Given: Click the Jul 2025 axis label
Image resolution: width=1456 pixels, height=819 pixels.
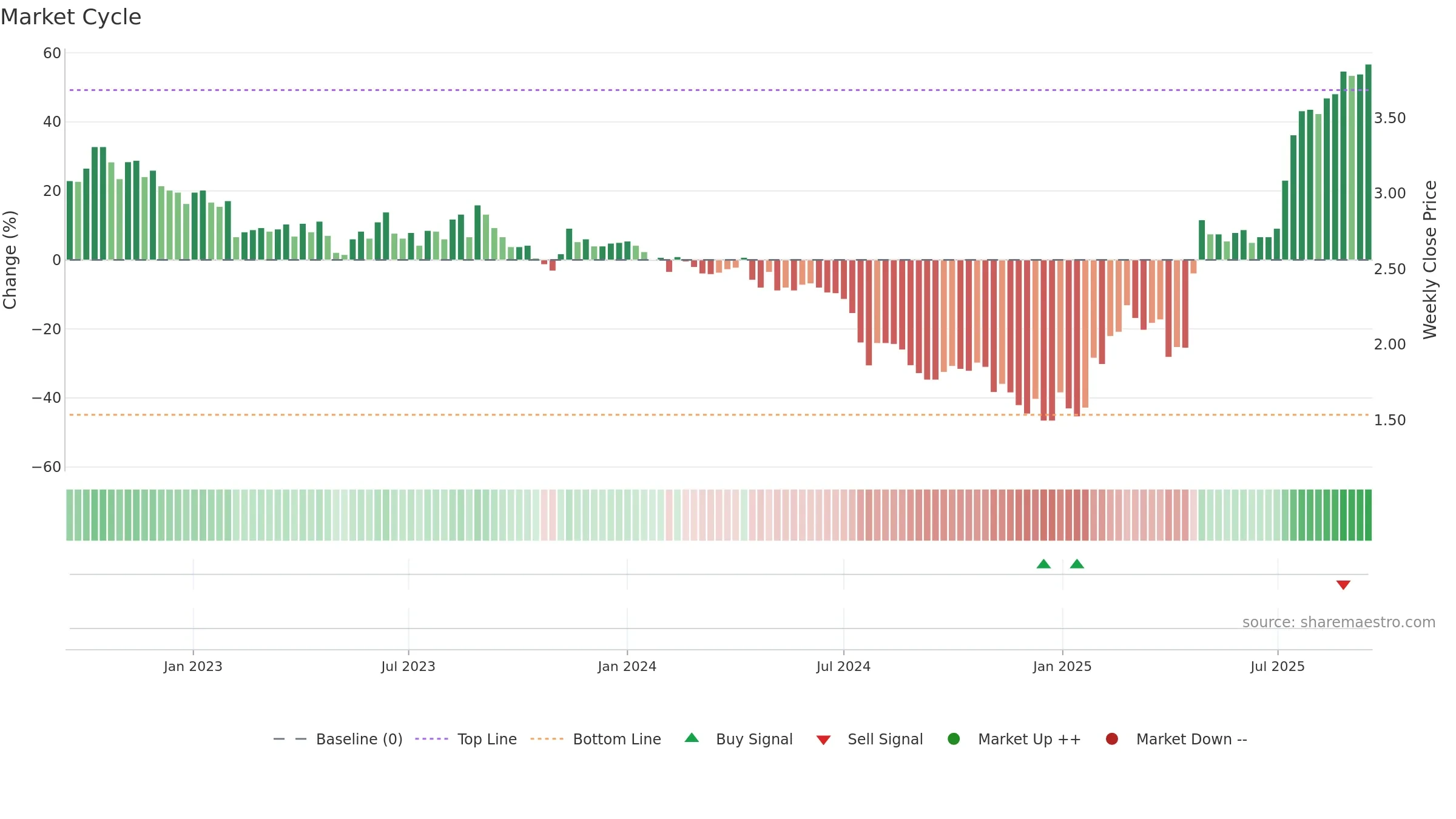Looking at the screenshot, I should pyautogui.click(x=1278, y=667).
